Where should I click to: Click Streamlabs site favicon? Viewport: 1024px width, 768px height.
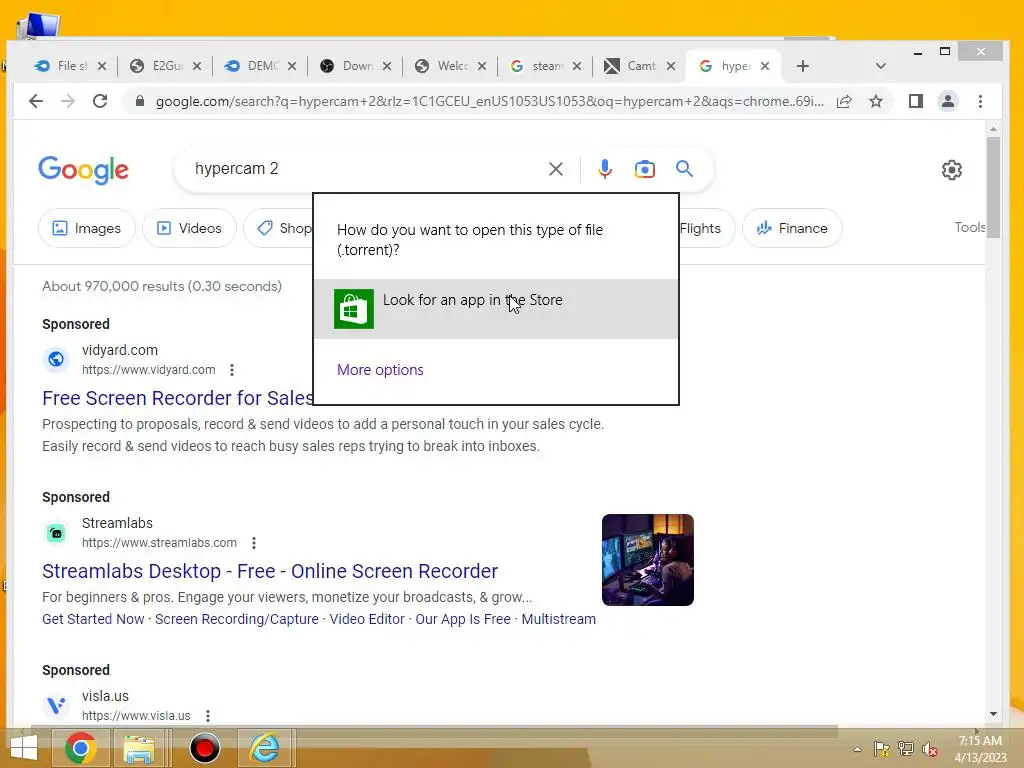[56, 532]
